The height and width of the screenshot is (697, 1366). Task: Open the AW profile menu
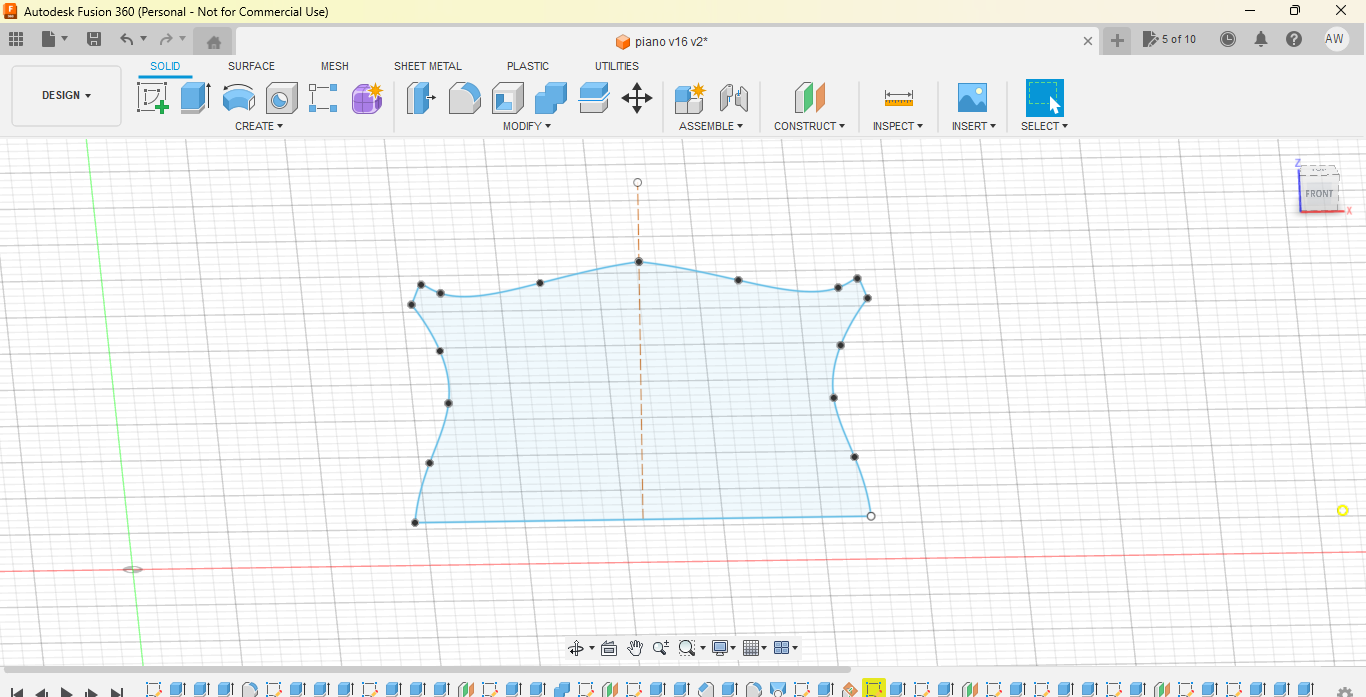click(x=1335, y=39)
